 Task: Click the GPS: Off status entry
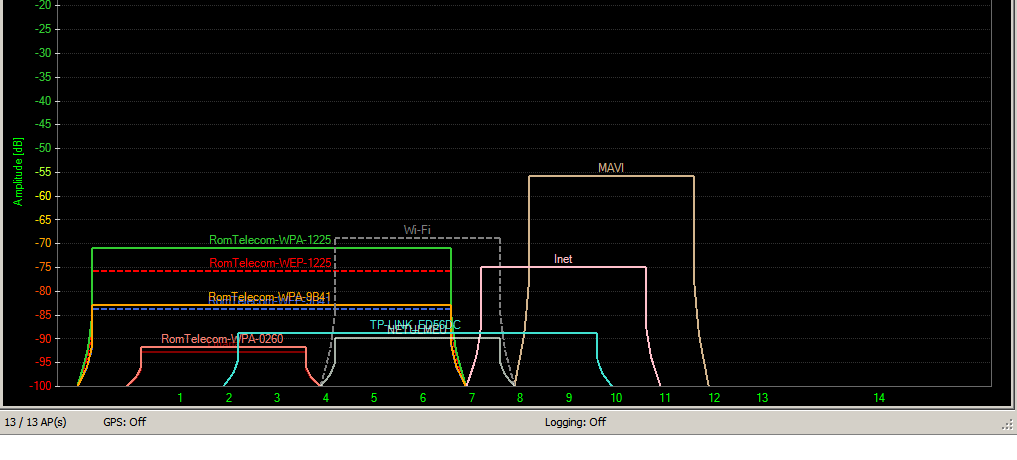click(125, 422)
